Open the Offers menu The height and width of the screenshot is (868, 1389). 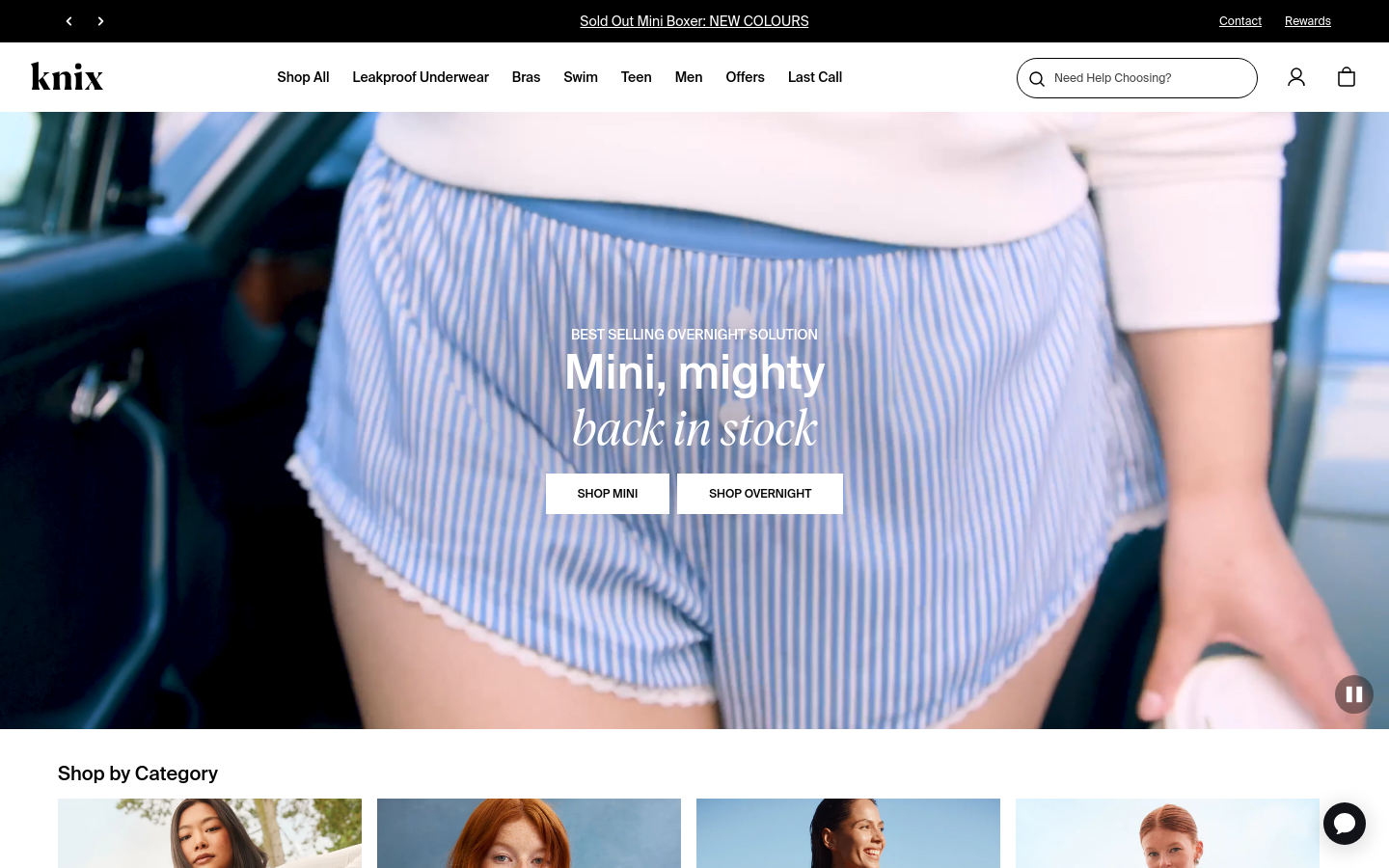click(745, 77)
